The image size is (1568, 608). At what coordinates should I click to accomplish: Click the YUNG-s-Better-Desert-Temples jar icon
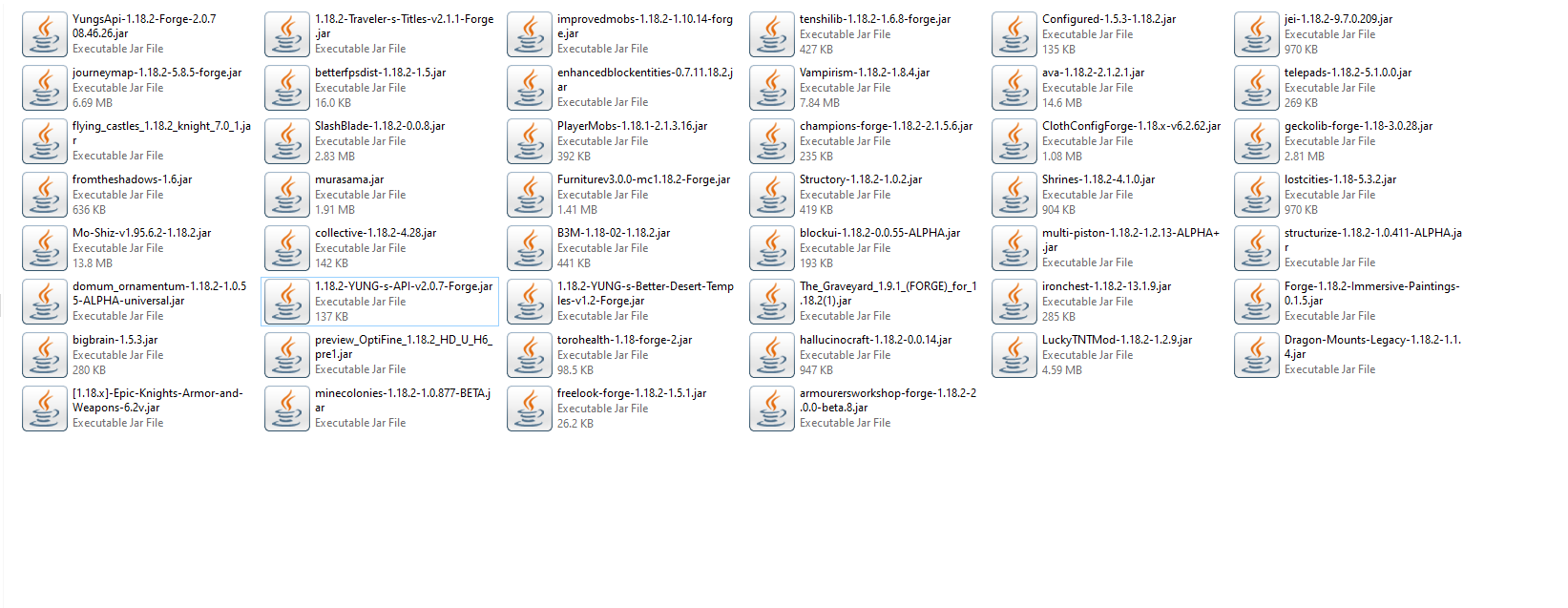[x=529, y=302]
